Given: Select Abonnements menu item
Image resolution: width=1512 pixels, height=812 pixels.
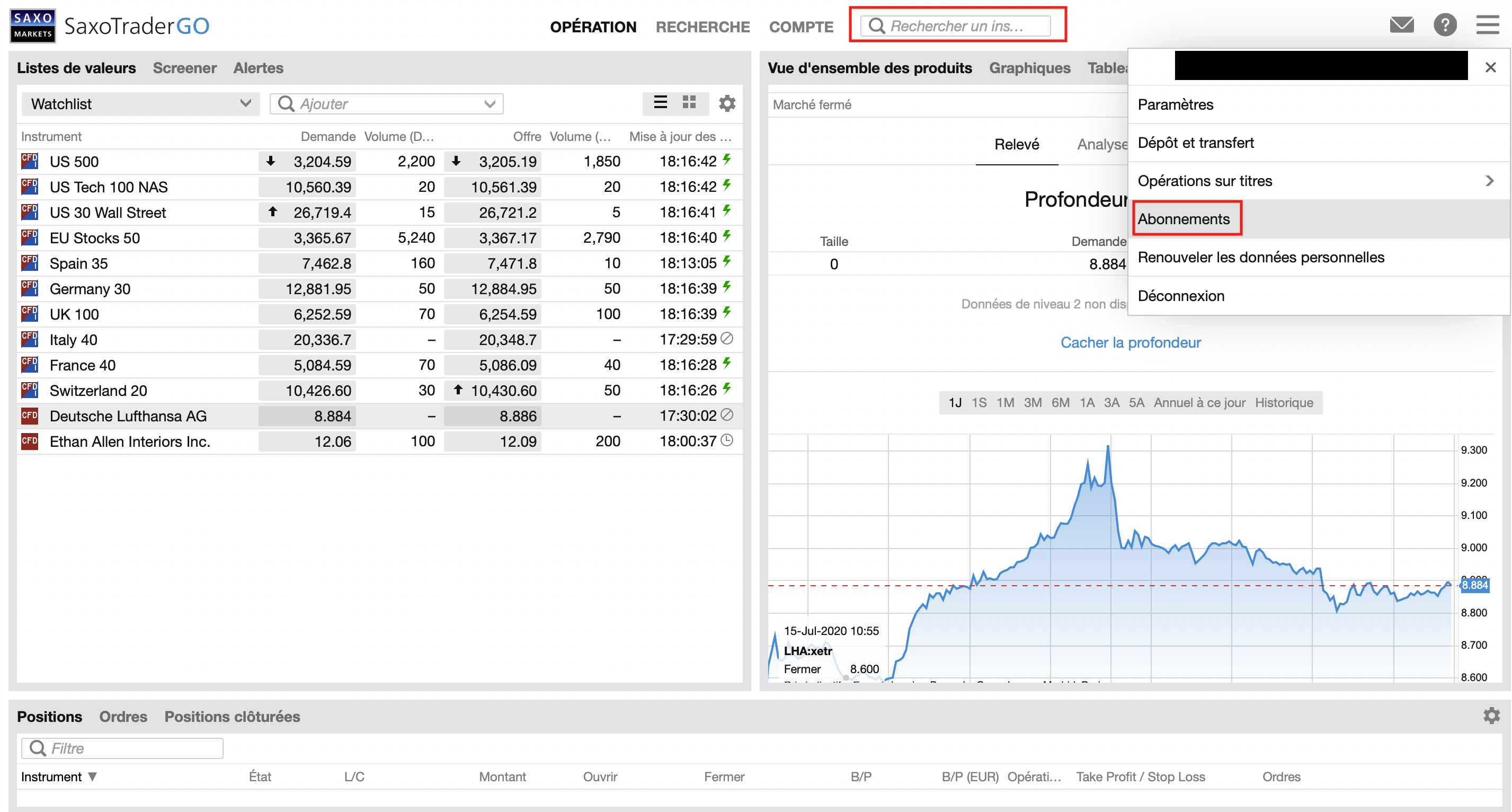Looking at the screenshot, I should (x=1318, y=219).
